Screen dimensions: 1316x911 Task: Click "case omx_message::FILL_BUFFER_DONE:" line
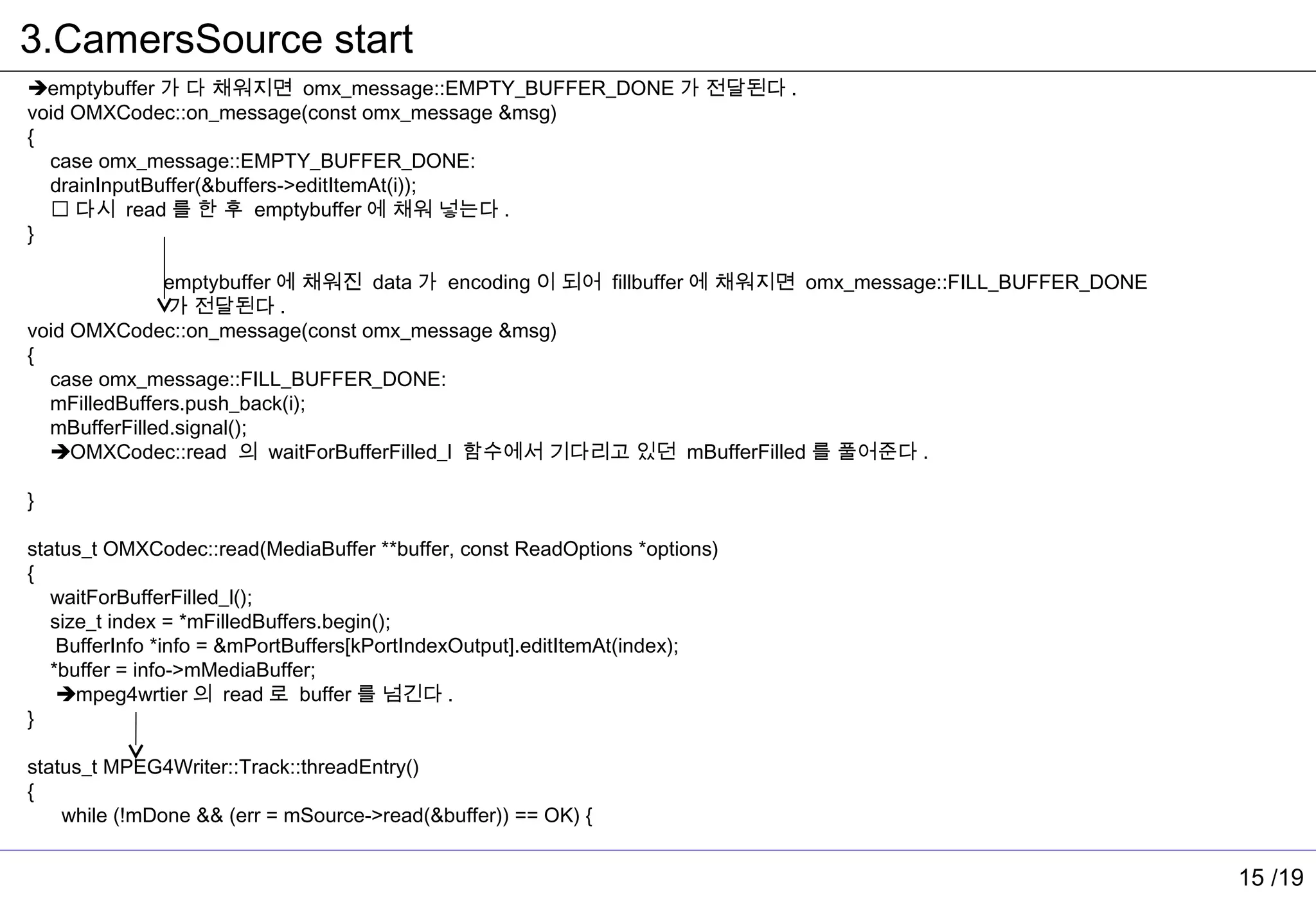248,380
